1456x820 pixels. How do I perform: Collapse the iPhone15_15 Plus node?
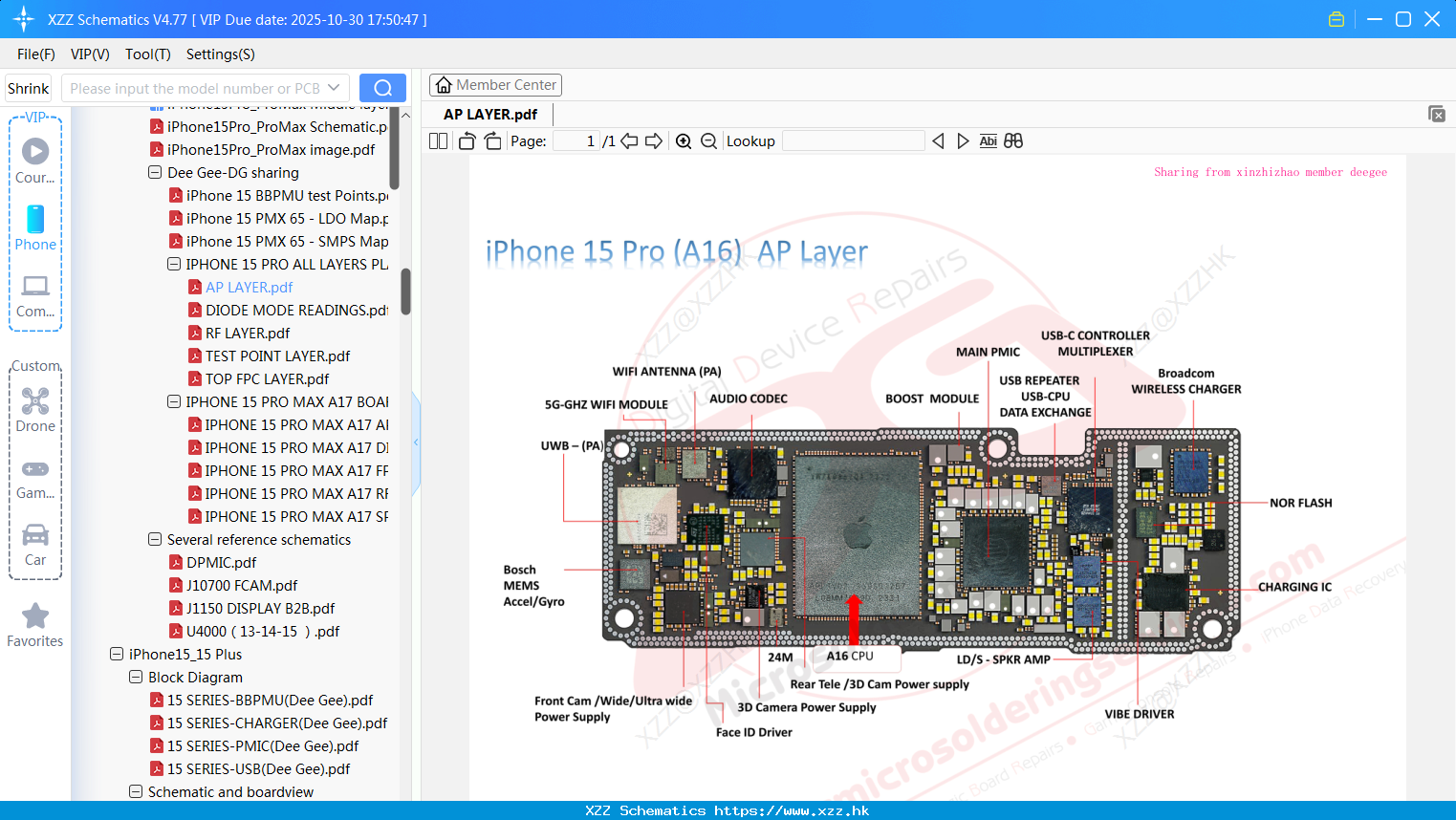(117, 655)
